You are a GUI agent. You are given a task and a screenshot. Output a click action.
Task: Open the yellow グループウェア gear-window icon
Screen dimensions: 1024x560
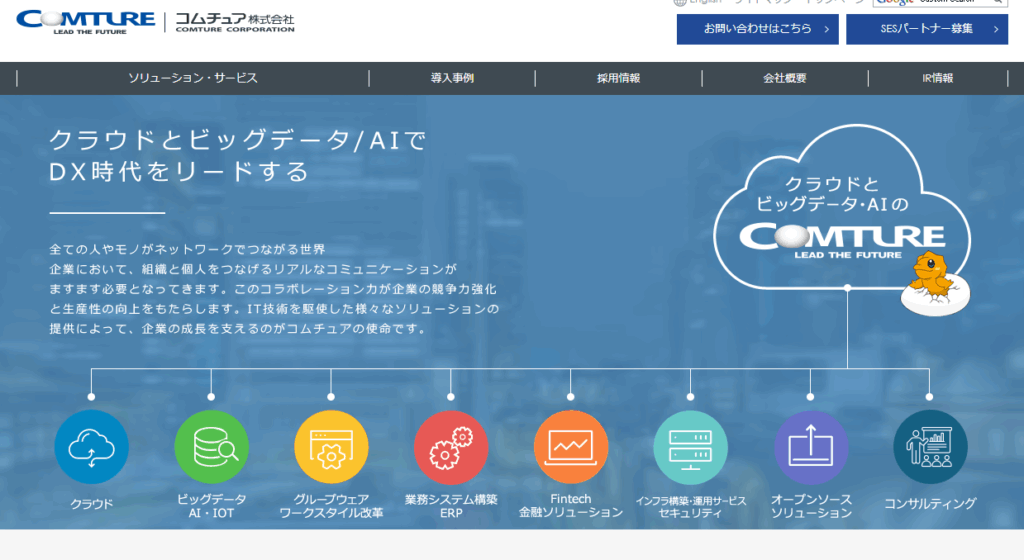pyautogui.click(x=331, y=447)
